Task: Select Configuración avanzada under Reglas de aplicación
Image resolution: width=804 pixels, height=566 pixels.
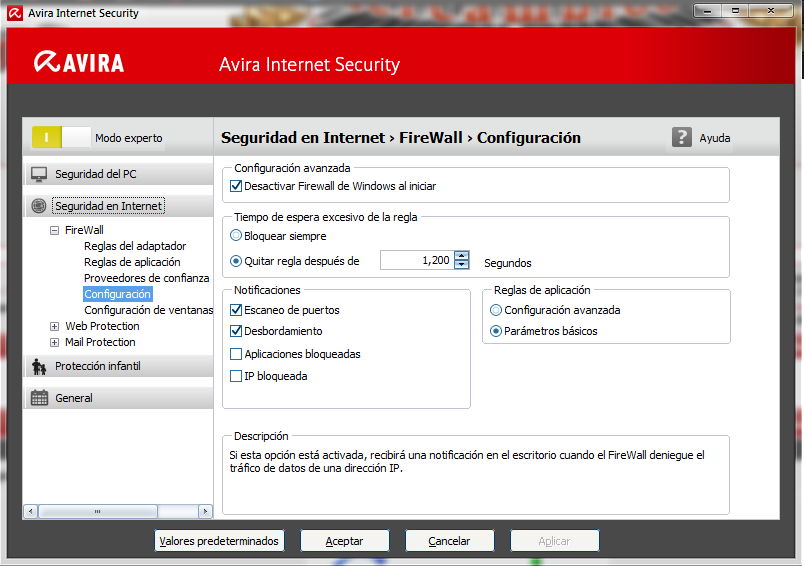Action: click(496, 310)
